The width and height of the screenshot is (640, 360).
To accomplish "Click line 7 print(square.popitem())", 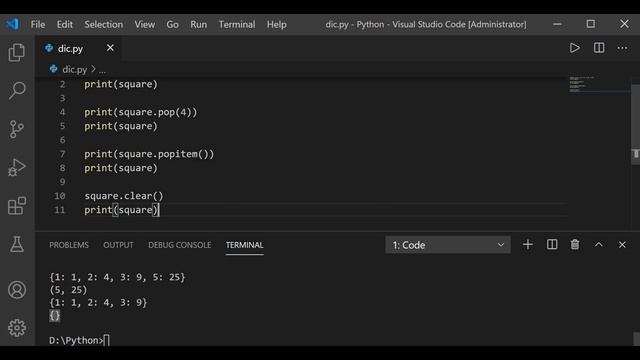I will coord(149,154).
